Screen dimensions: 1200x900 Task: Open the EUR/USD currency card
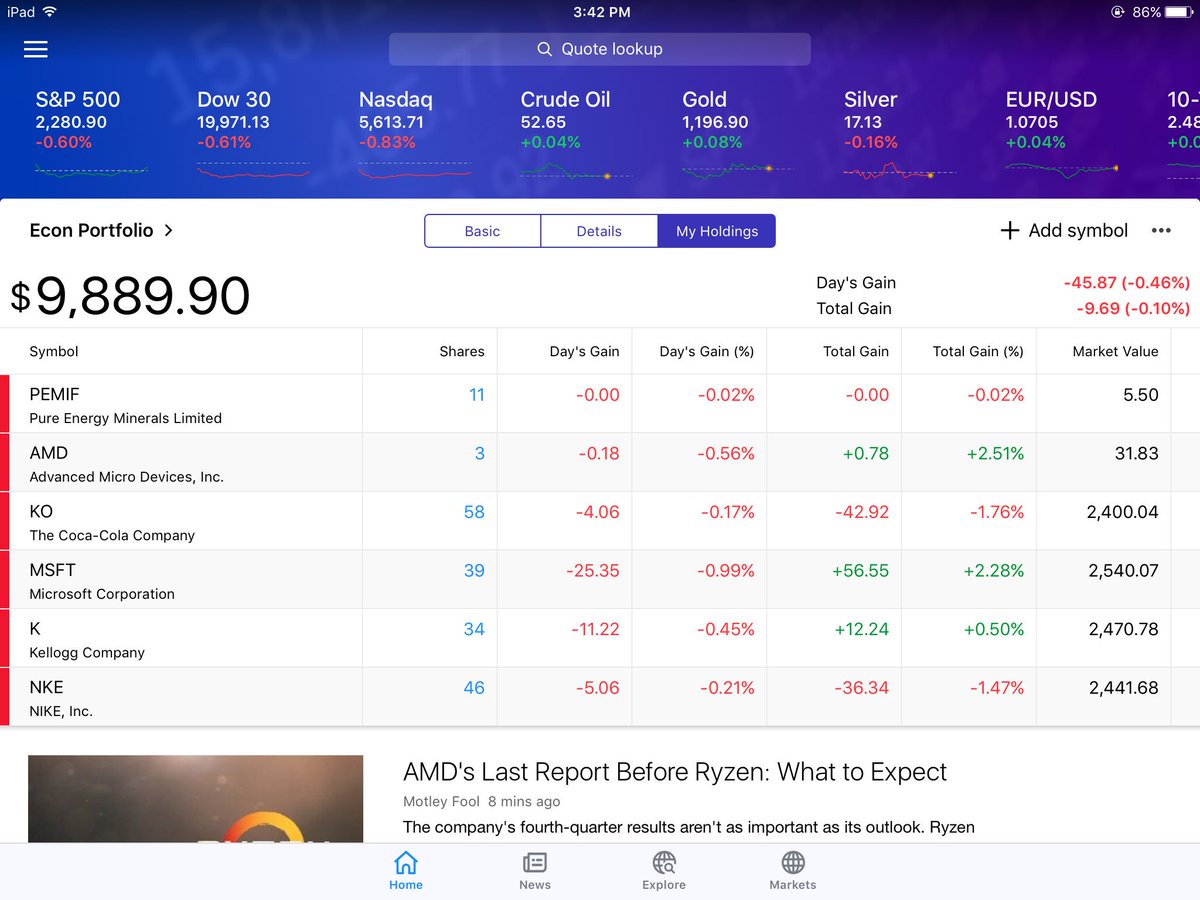1062,135
